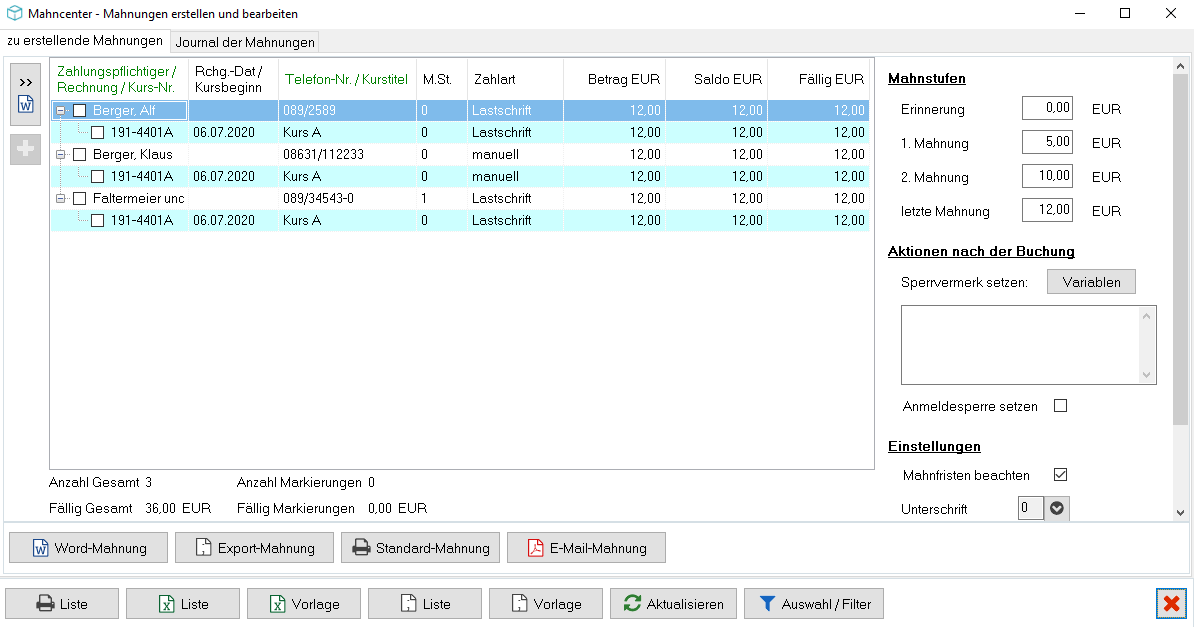Click the M.St. column header
This screenshot has width=1194, height=627.
[x=442, y=79]
